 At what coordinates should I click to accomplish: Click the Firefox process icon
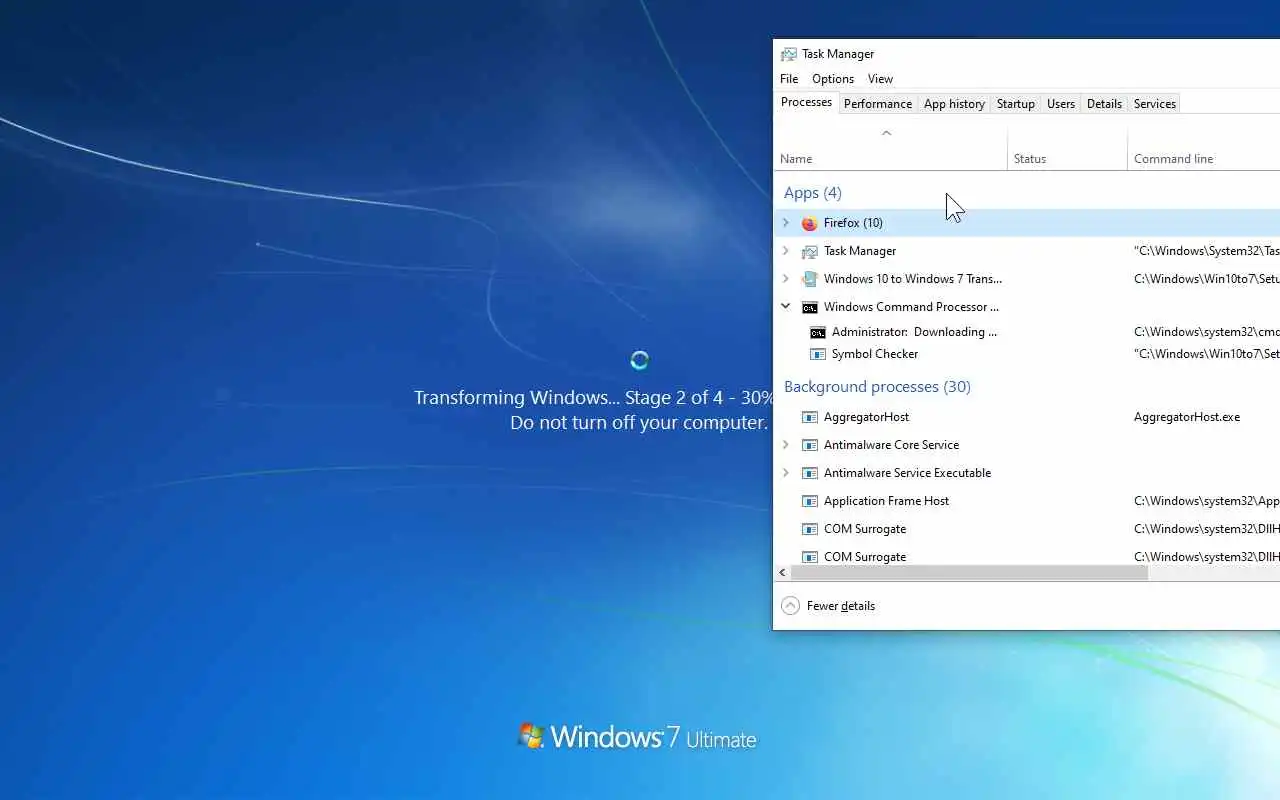[809, 223]
